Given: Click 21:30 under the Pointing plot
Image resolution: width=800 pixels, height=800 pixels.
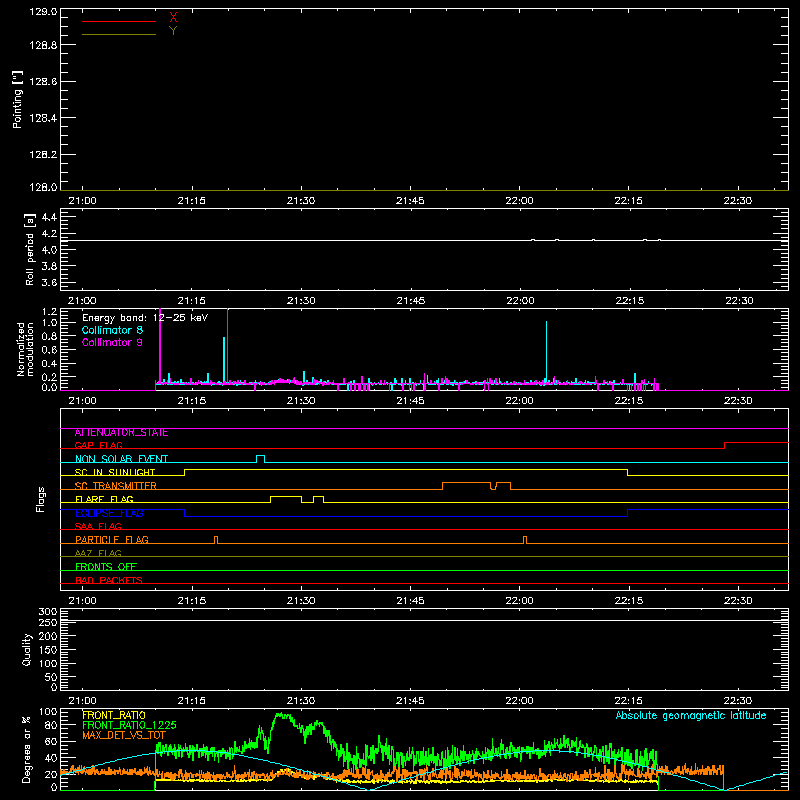Looking at the screenshot, I should tap(301, 201).
